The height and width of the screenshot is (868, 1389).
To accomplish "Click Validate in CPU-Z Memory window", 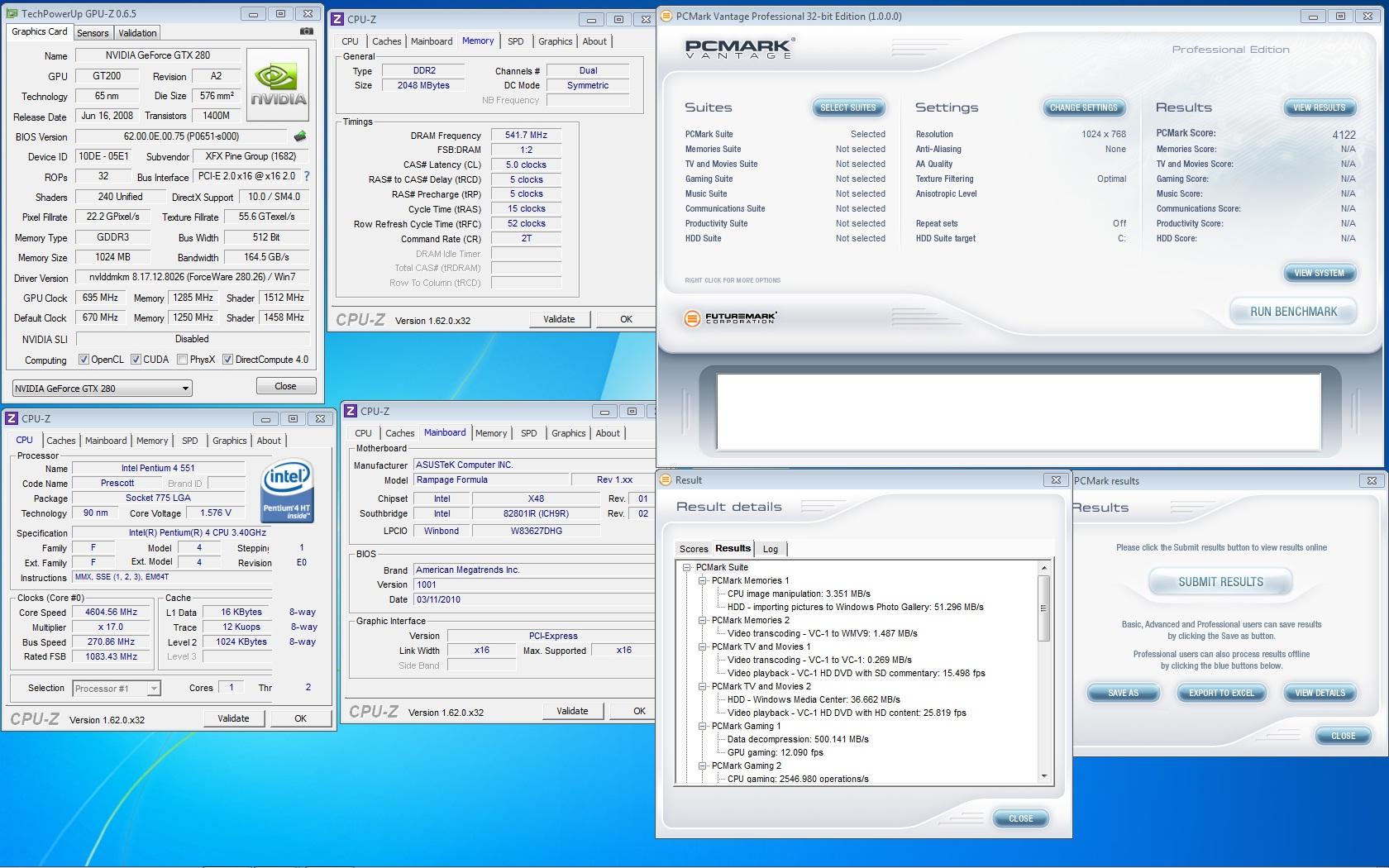I will click(x=559, y=319).
